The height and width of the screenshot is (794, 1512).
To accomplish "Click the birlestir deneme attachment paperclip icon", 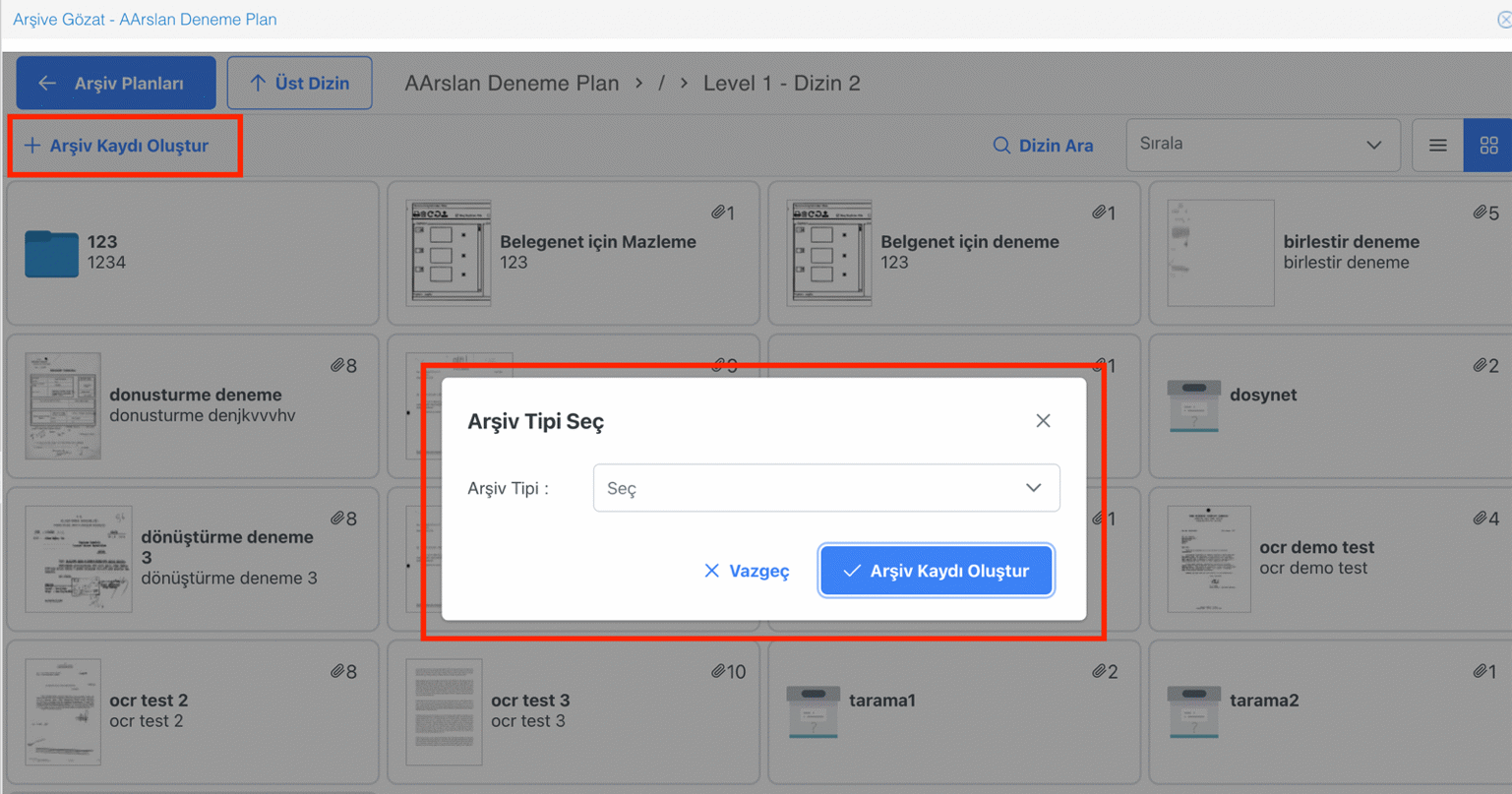I will coord(1479,213).
